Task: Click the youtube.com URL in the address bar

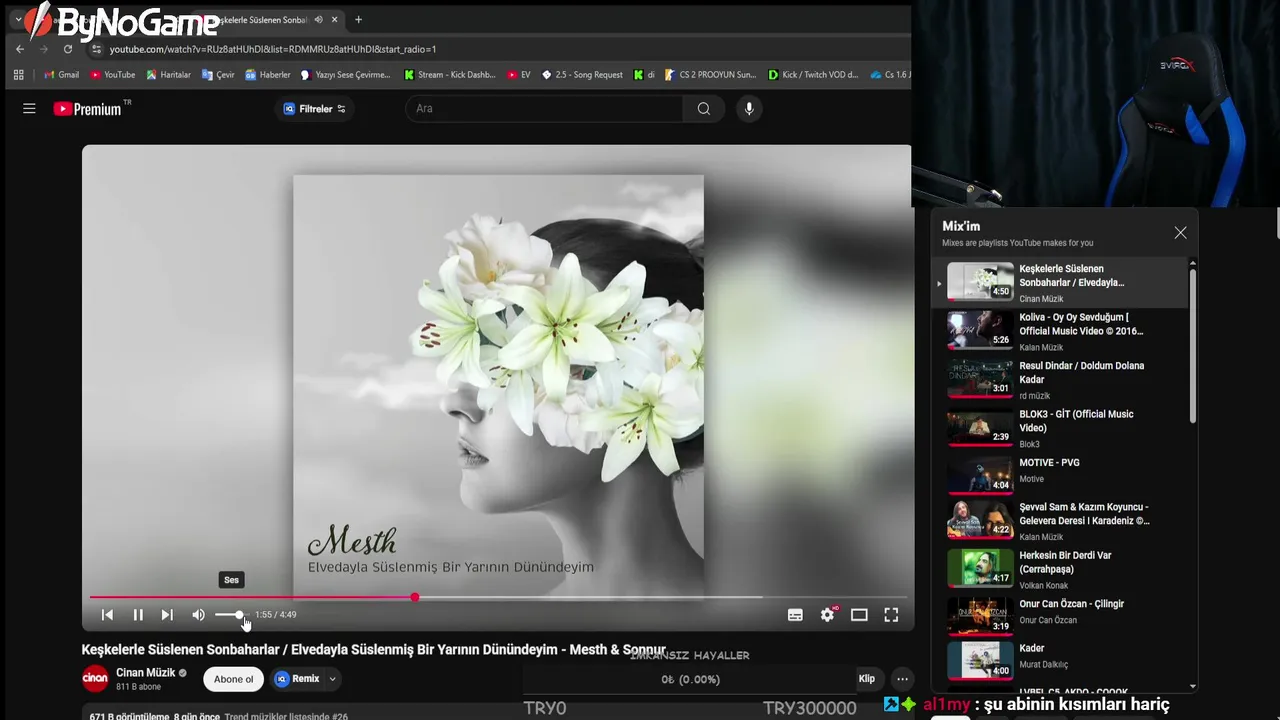Action: 273,49
